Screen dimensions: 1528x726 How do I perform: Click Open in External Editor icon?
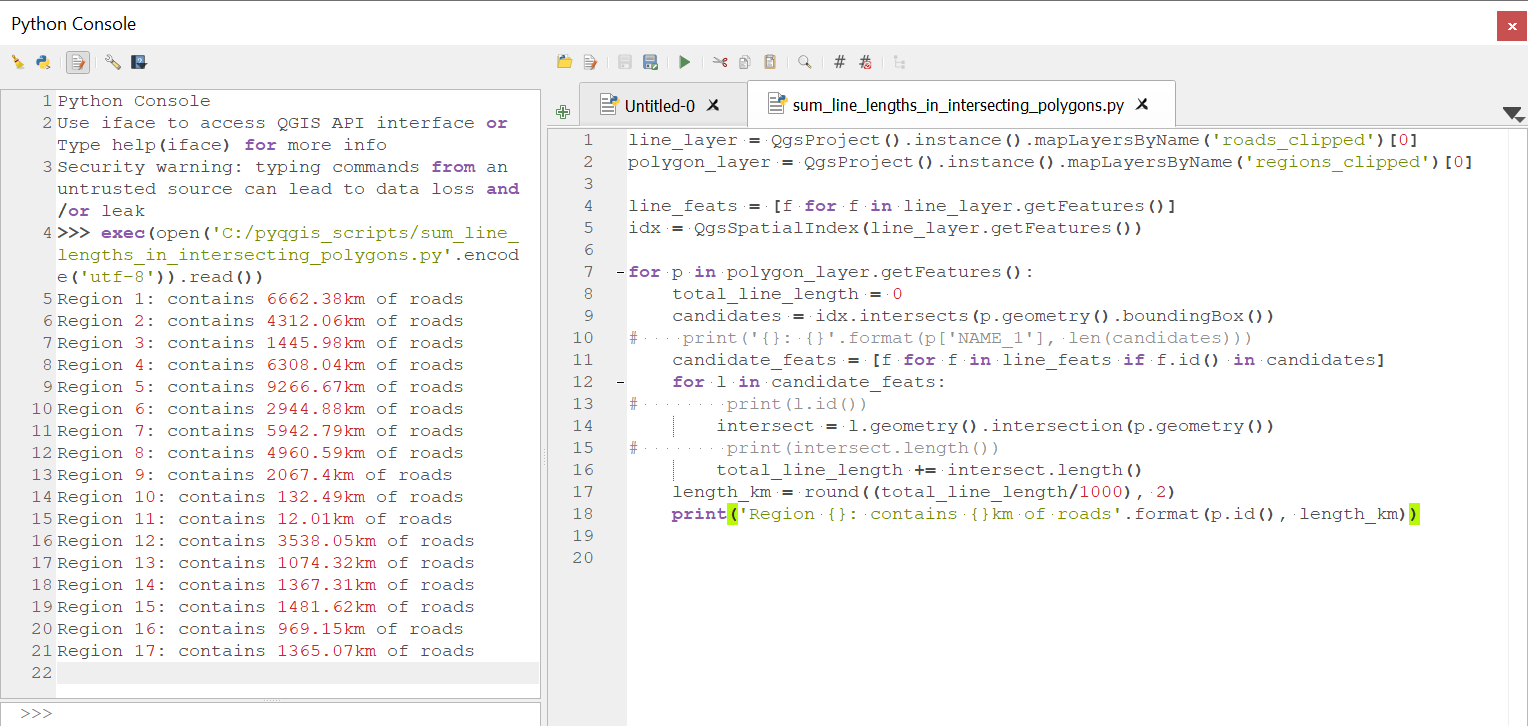point(590,62)
